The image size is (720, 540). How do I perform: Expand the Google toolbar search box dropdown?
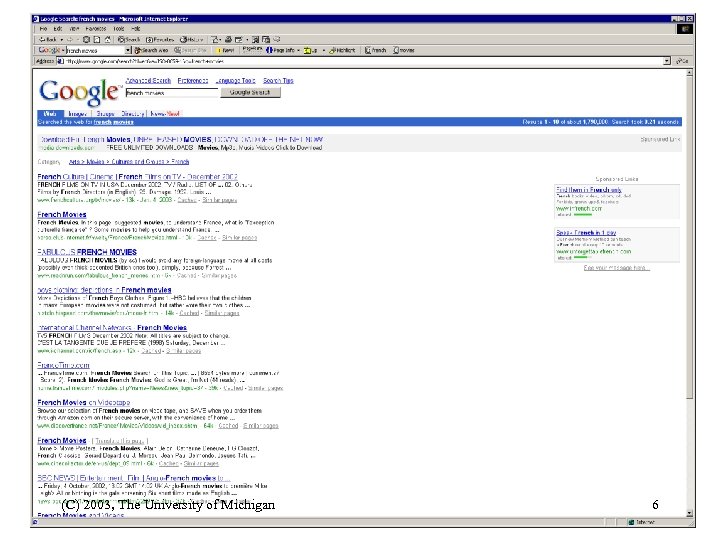point(128,50)
